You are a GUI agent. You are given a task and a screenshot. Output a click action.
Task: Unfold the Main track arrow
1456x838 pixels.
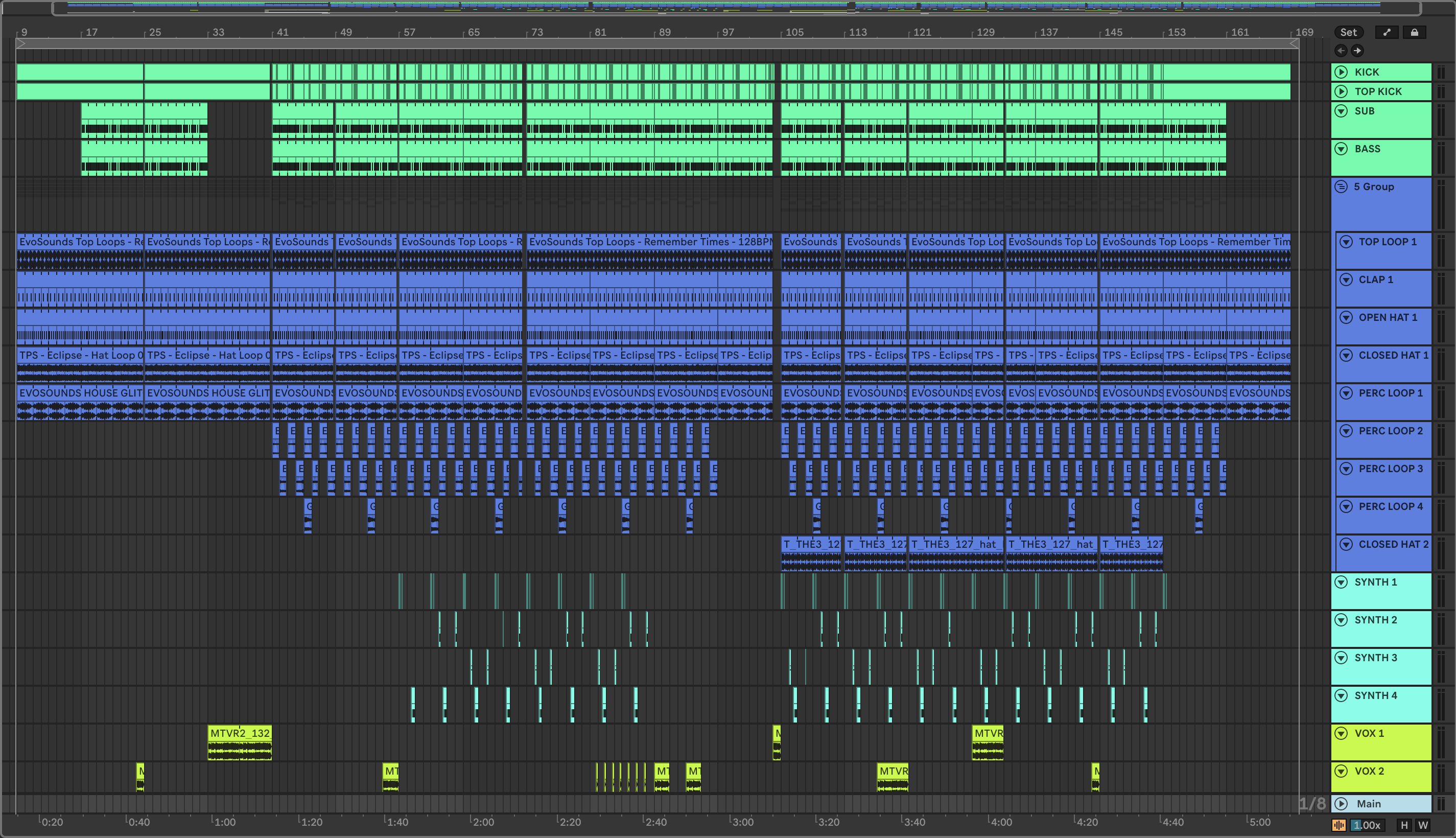click(x=1341, y=803)
